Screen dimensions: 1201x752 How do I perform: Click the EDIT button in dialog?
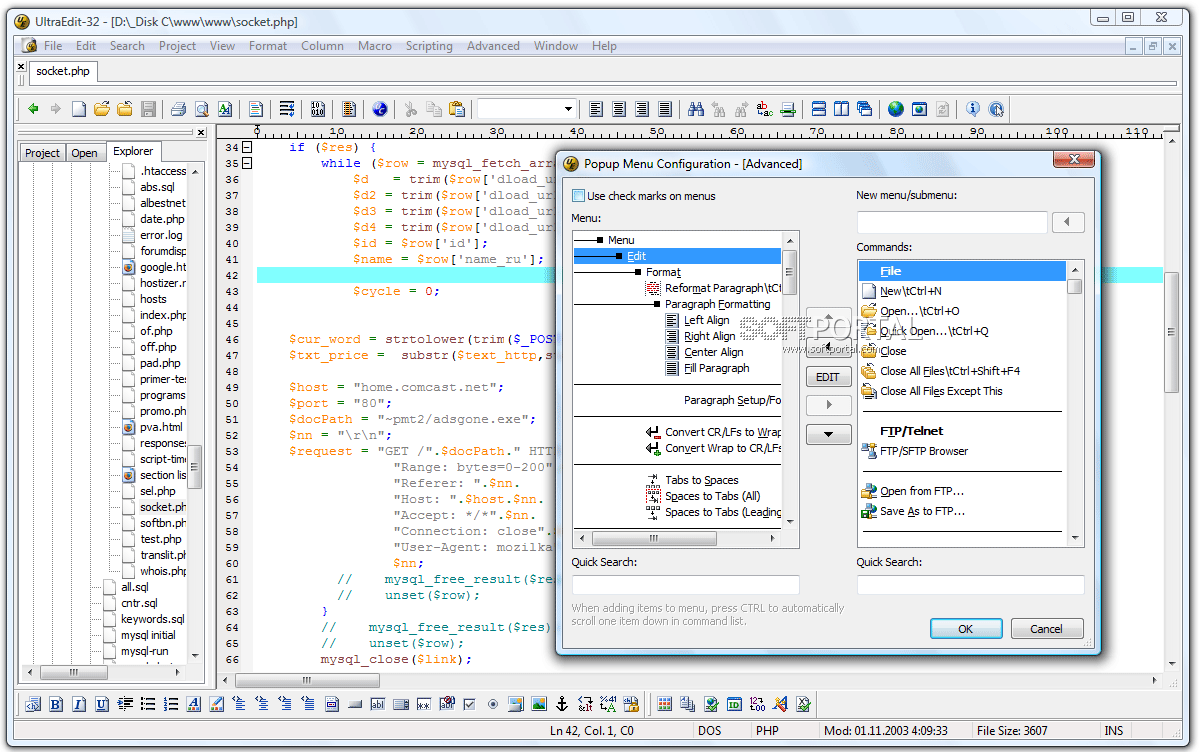click(828, 377)
